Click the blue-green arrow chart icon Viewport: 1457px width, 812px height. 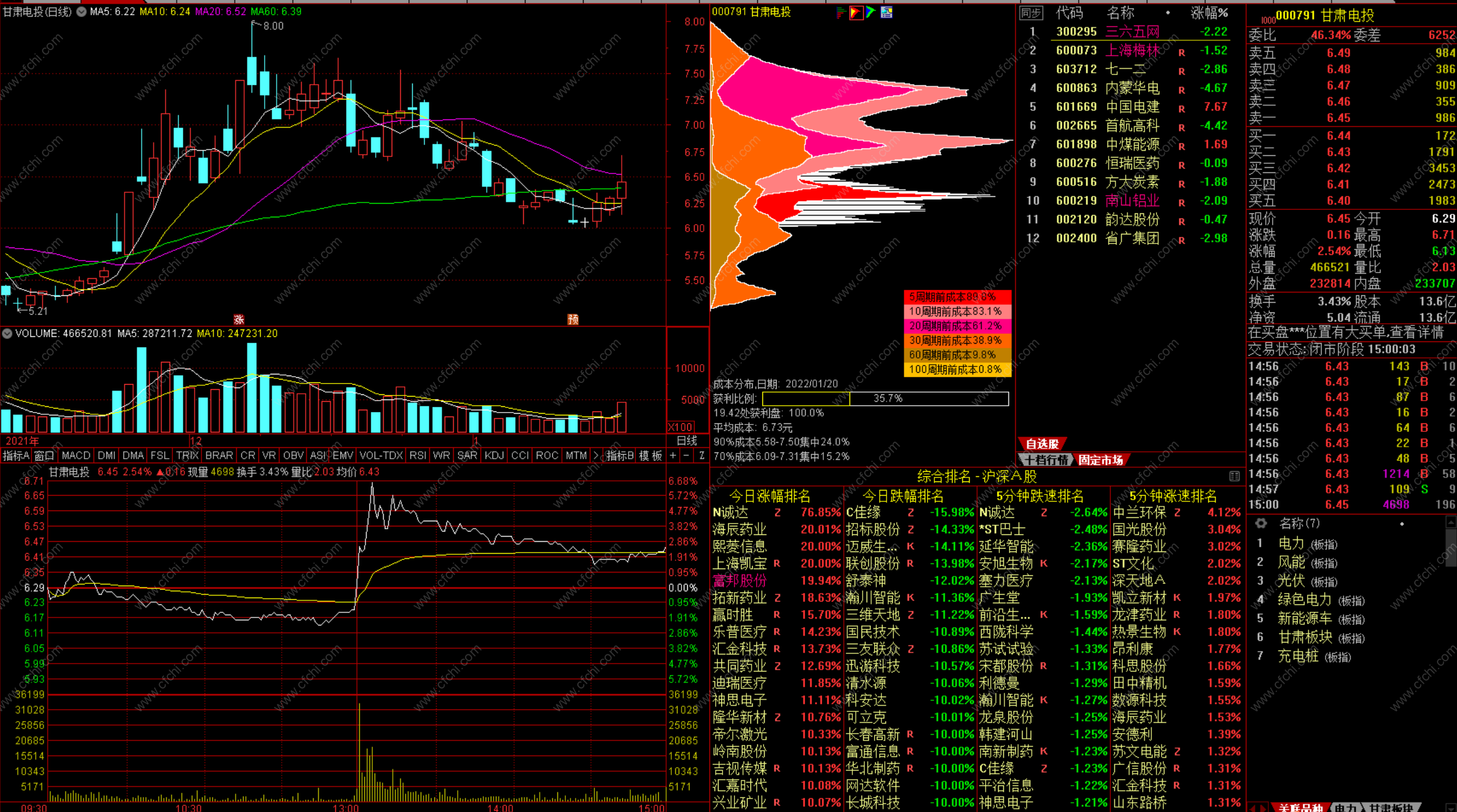click(871, 13)
